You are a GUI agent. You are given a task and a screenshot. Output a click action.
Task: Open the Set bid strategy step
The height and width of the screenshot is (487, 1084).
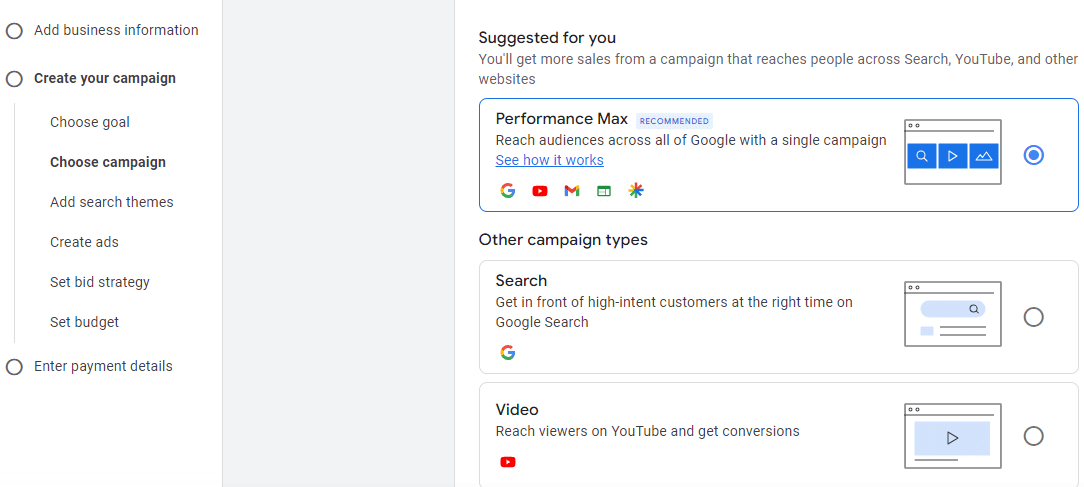coord(100,282)
